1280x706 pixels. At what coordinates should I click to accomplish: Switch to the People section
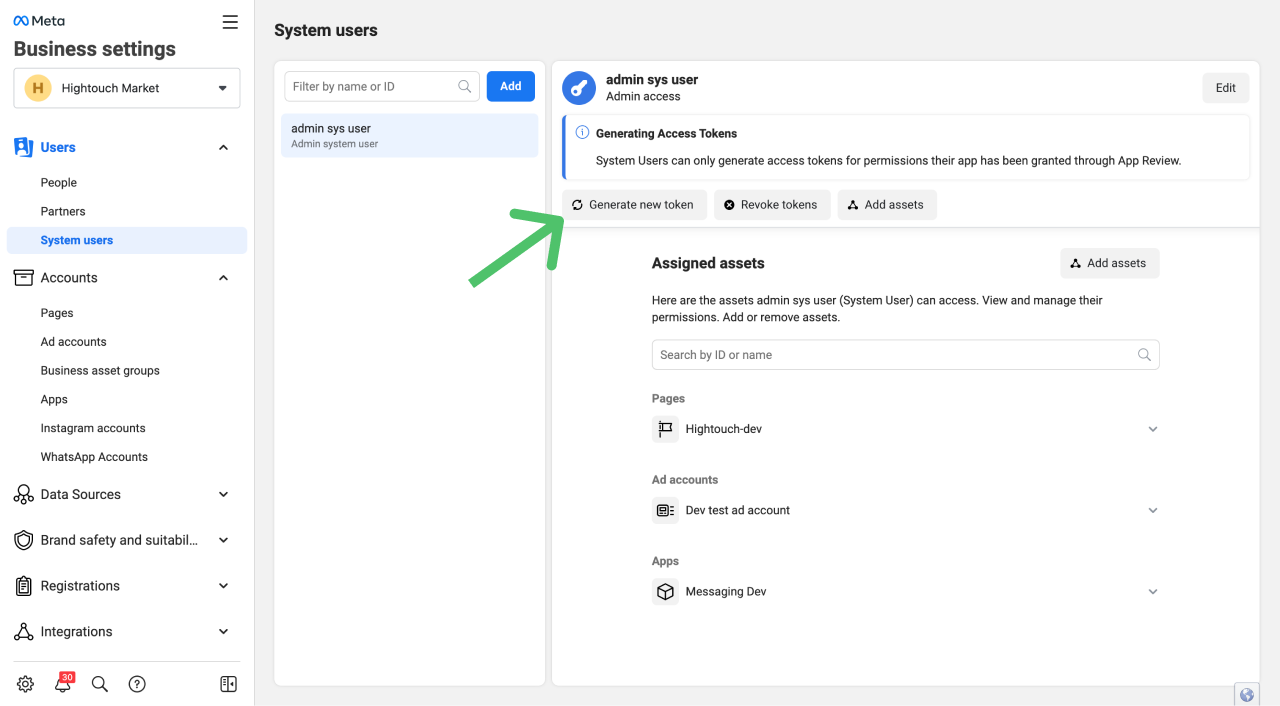(58, 182)
